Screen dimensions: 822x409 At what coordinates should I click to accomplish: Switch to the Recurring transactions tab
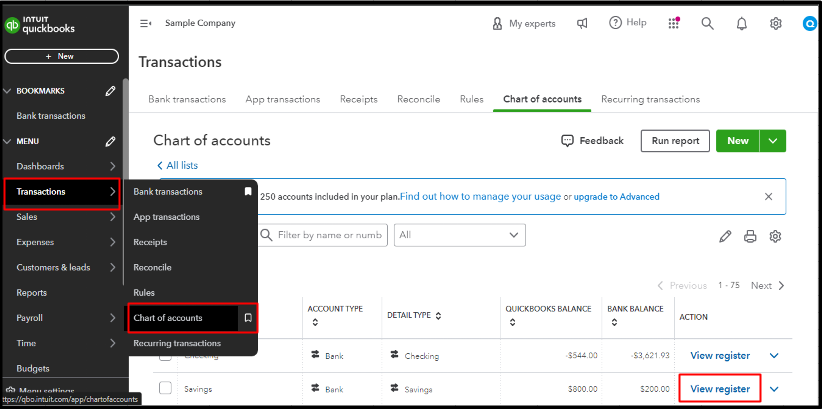click(x=651, y=99)
